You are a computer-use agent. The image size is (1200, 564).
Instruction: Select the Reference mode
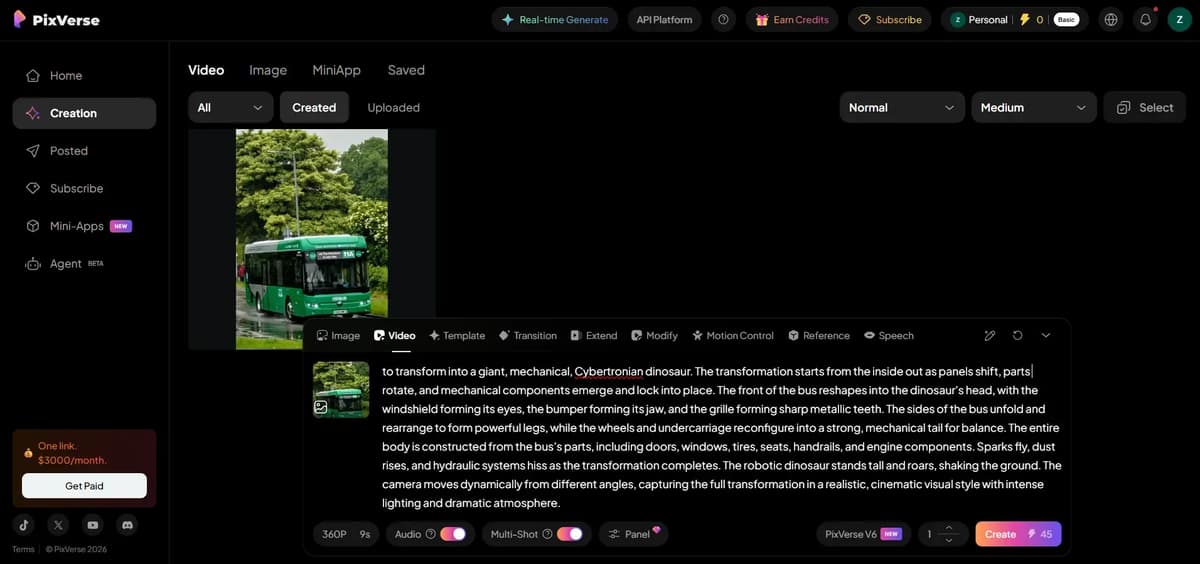coord(819,335)
